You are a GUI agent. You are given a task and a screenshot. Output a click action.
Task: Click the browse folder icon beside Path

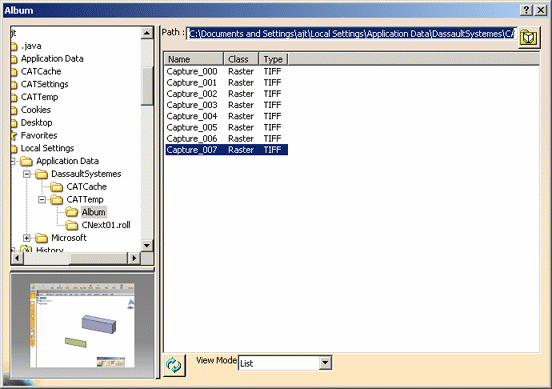pos(528,37)
